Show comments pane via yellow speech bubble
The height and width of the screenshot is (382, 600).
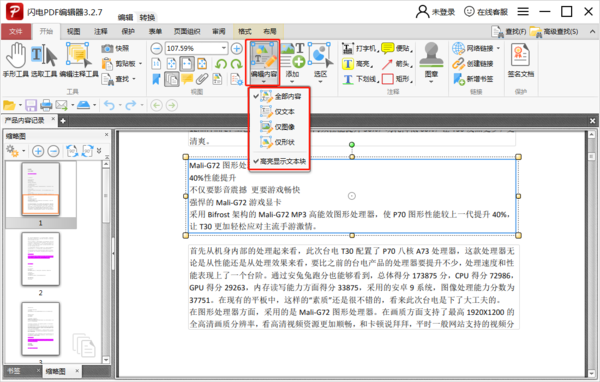[x=187, y=79]
